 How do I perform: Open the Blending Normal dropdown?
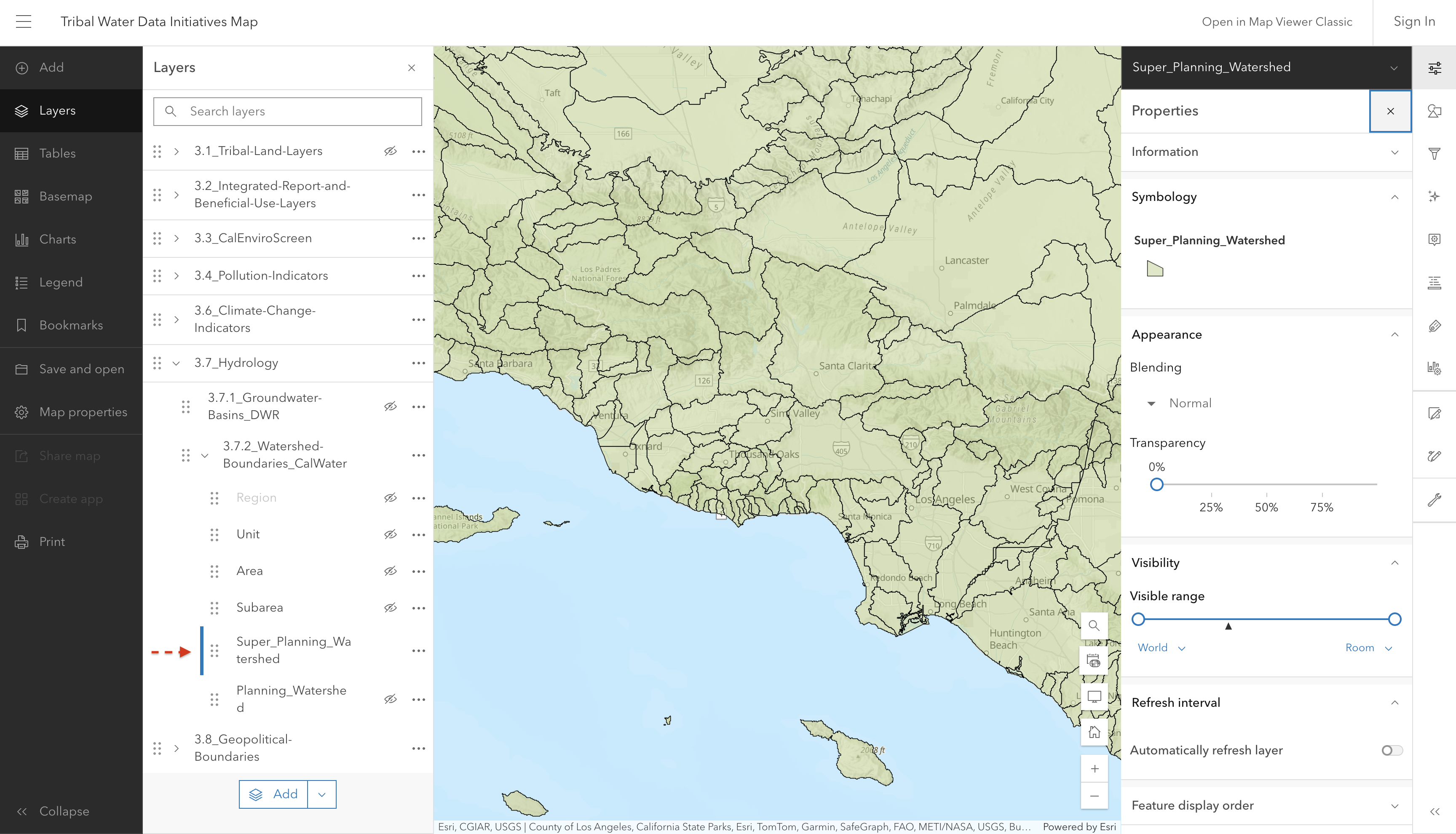(1180, 403)
